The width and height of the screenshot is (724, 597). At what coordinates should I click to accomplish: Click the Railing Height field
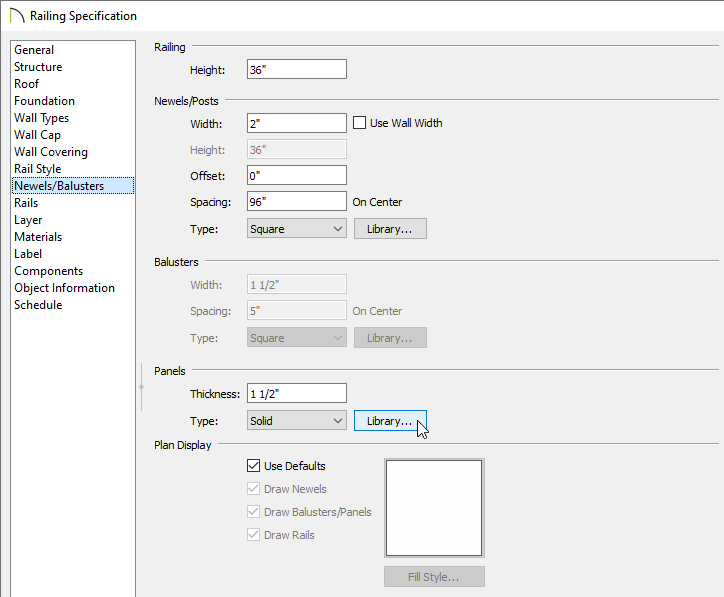click(x=297, y=69)
